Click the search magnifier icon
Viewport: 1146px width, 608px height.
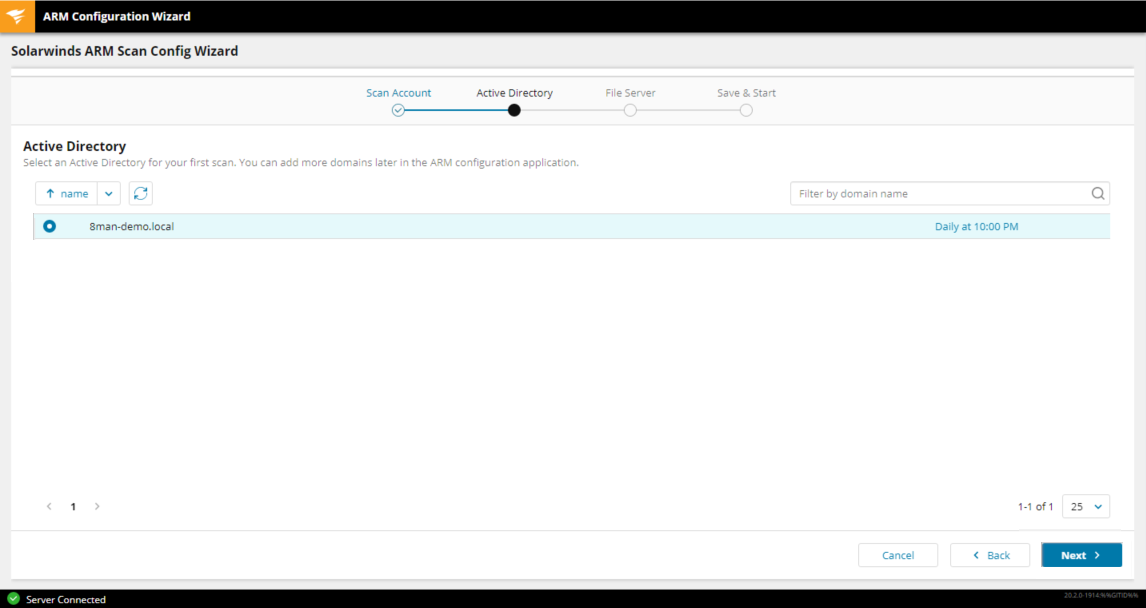pos(1097,194)
